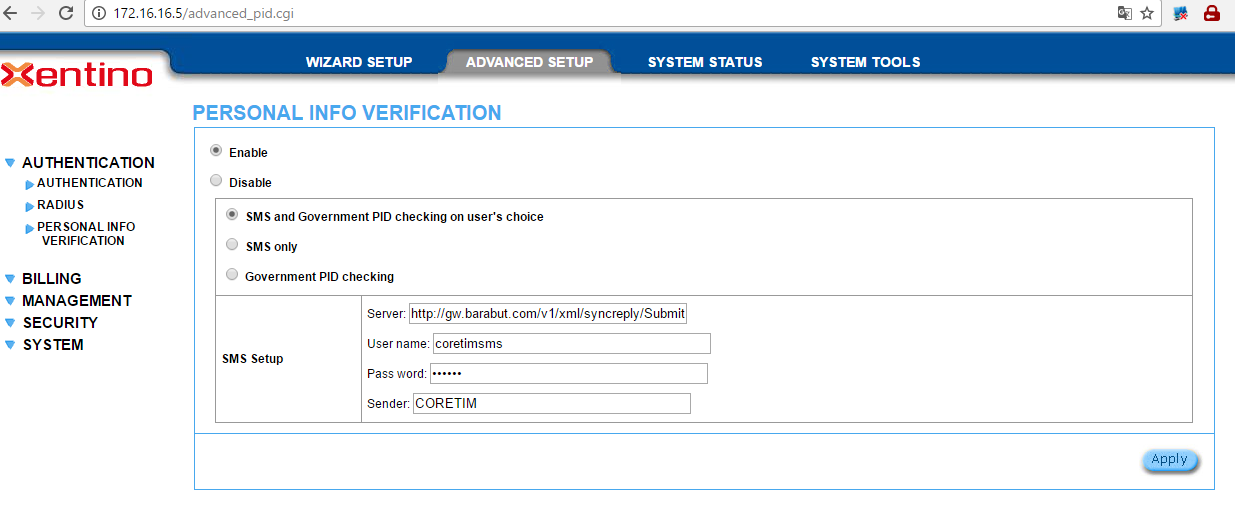This screenshot has width=1235, height=520.
Task: Bookmark the page with the star icon
Action: (x=1147, y=14)
